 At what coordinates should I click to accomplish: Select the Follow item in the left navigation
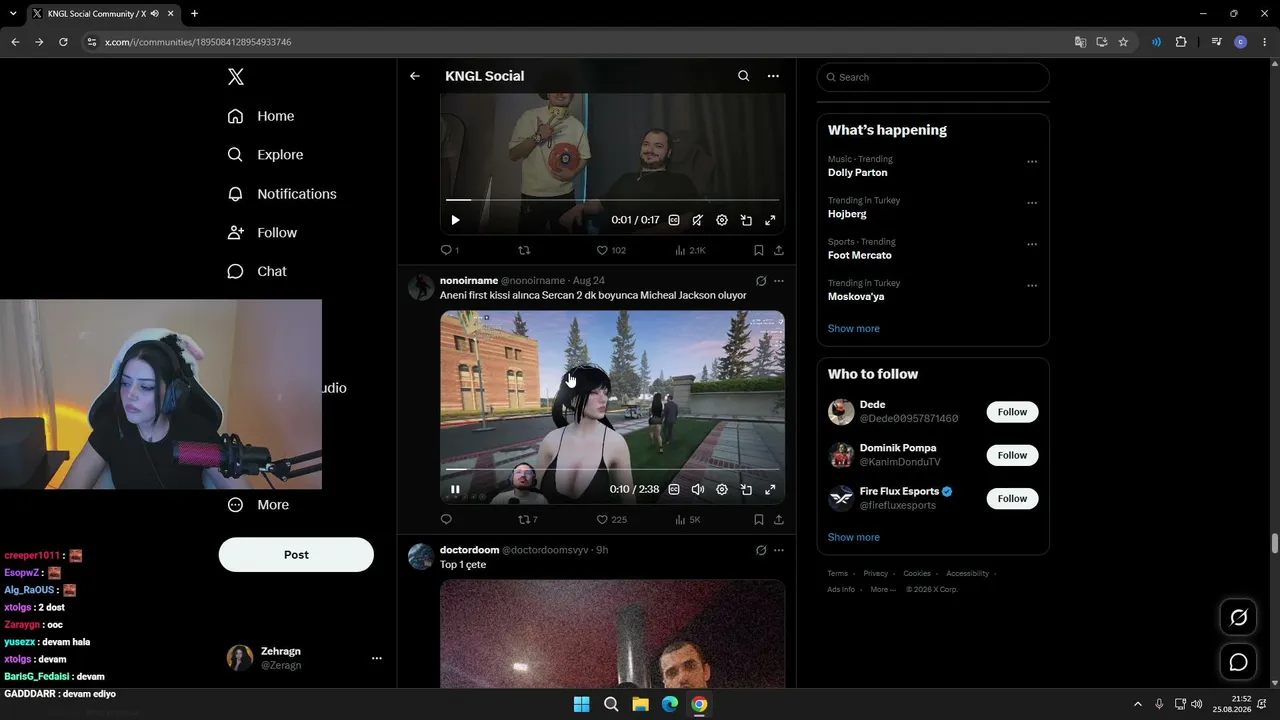pos(262,233)
